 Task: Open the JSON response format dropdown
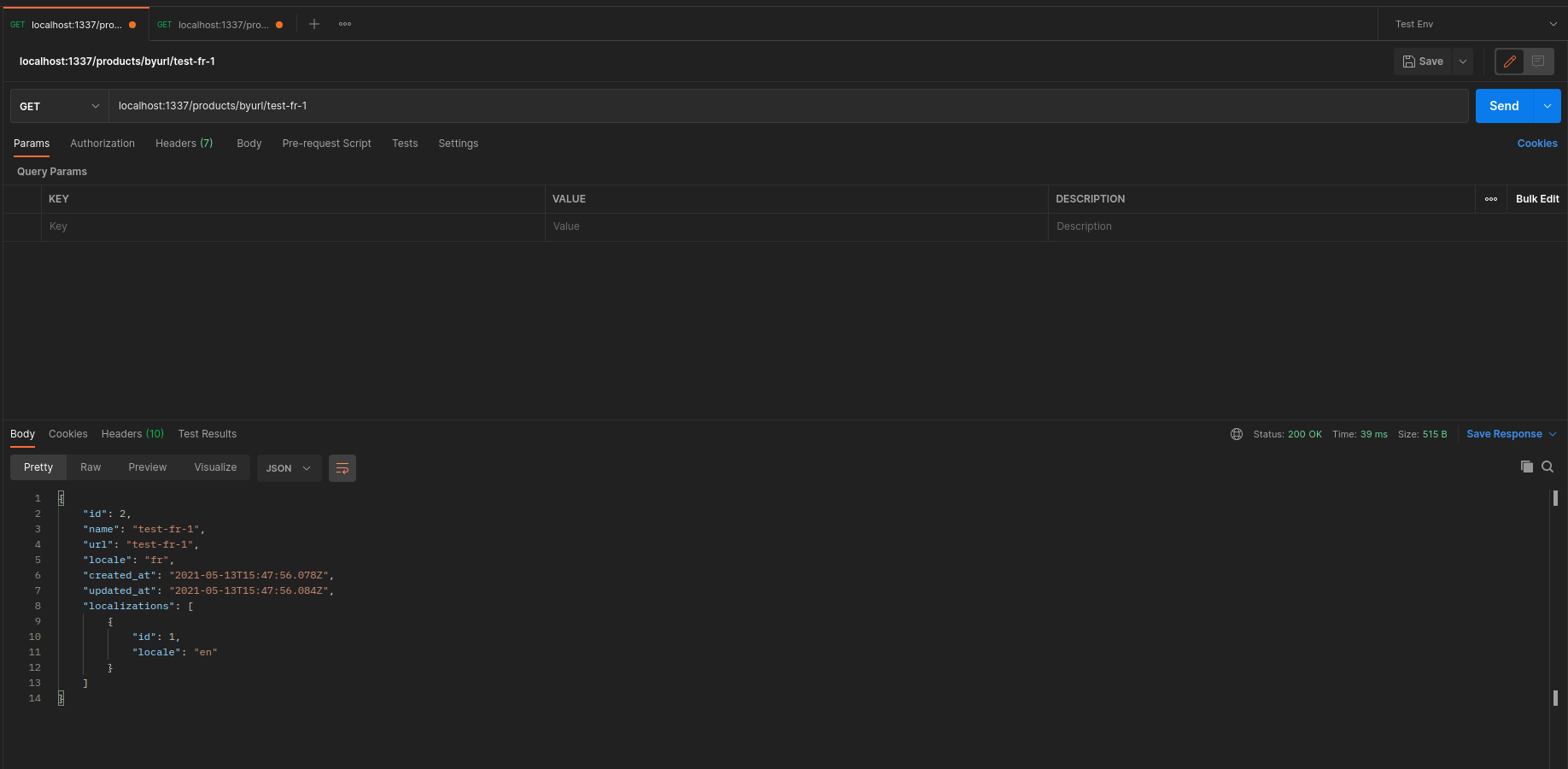click(289, 468)
